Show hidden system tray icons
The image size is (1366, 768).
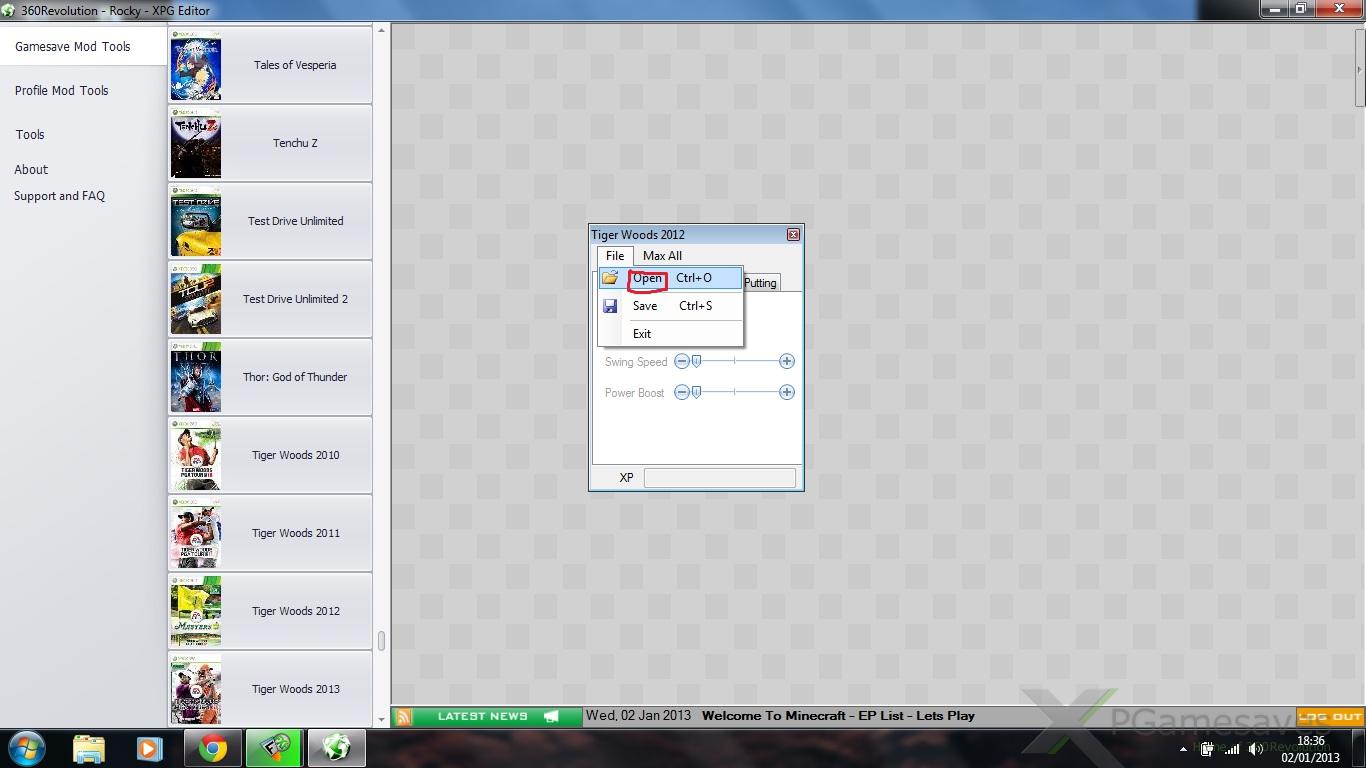coord(1184,749)
